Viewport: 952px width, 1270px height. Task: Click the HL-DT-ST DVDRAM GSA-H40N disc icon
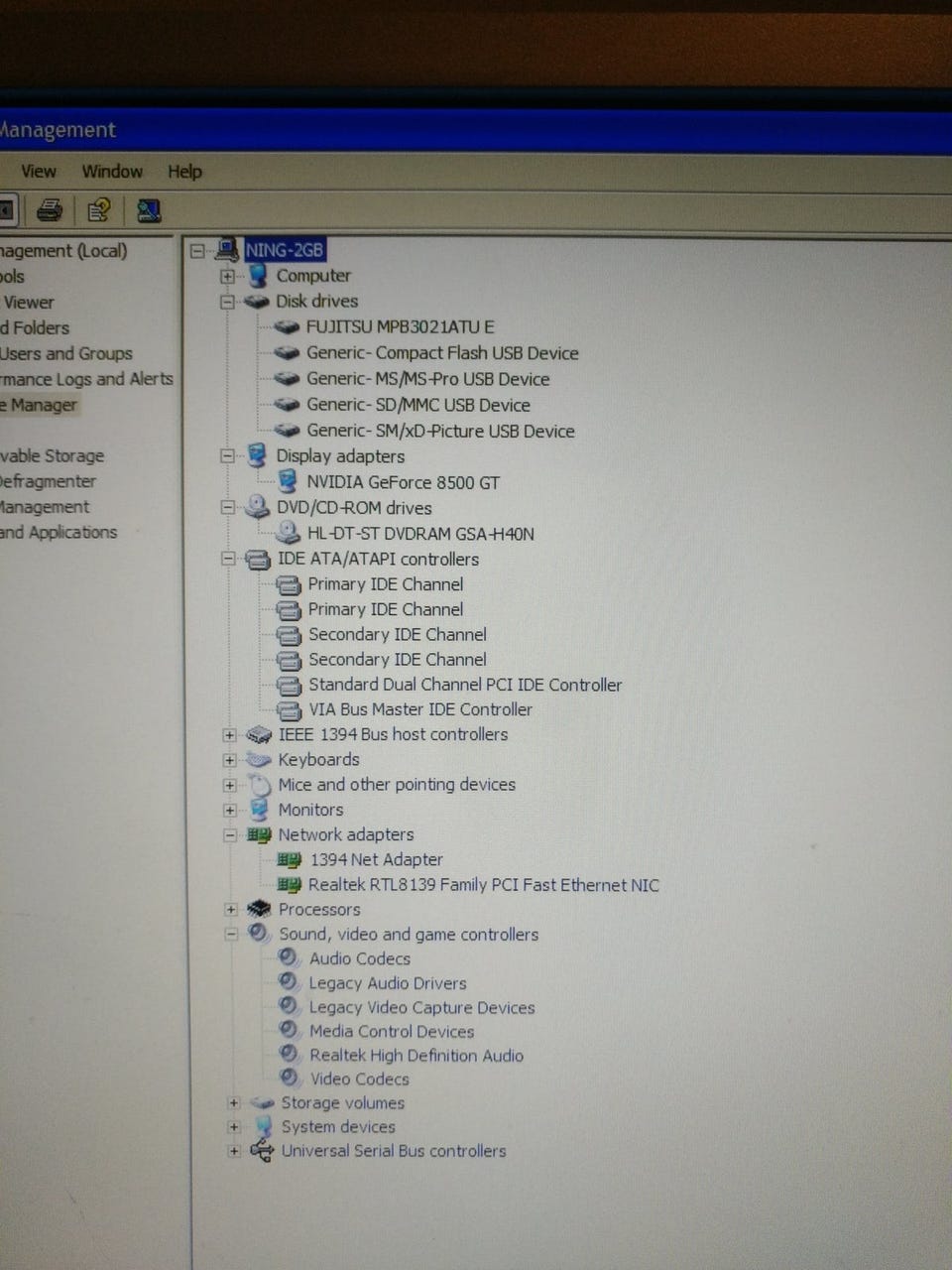pos(289,533)
